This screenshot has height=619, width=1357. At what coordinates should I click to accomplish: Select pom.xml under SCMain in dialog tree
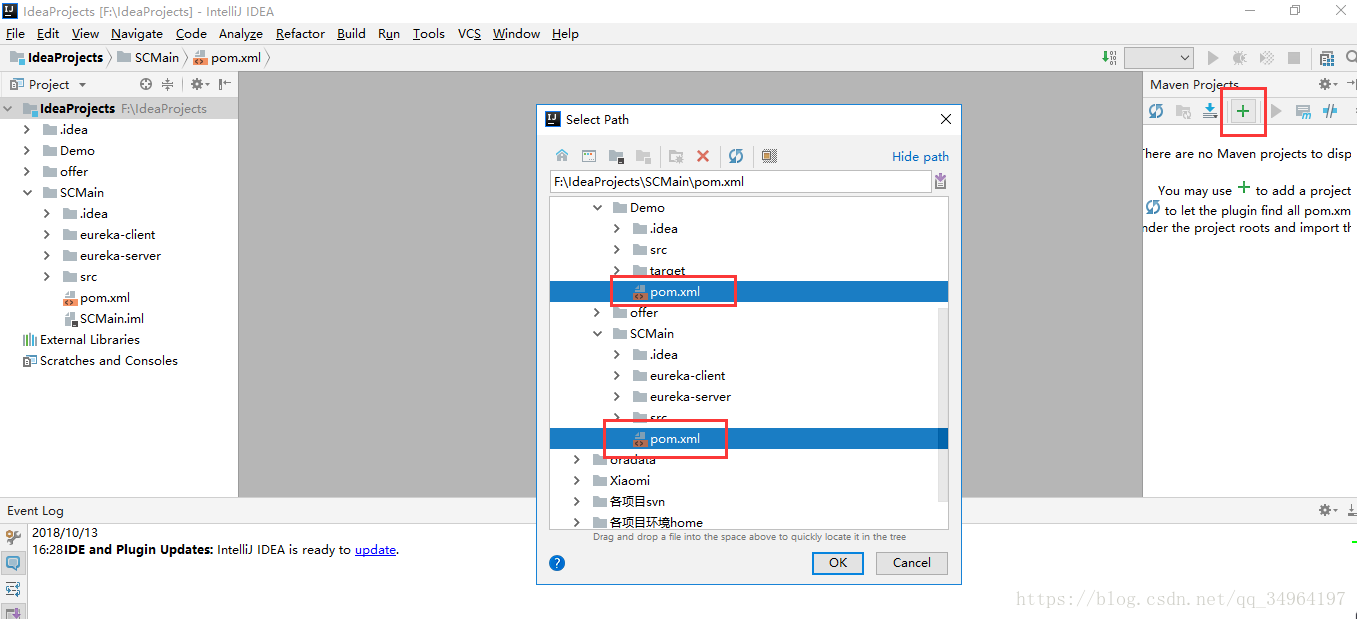pos(748,438)
